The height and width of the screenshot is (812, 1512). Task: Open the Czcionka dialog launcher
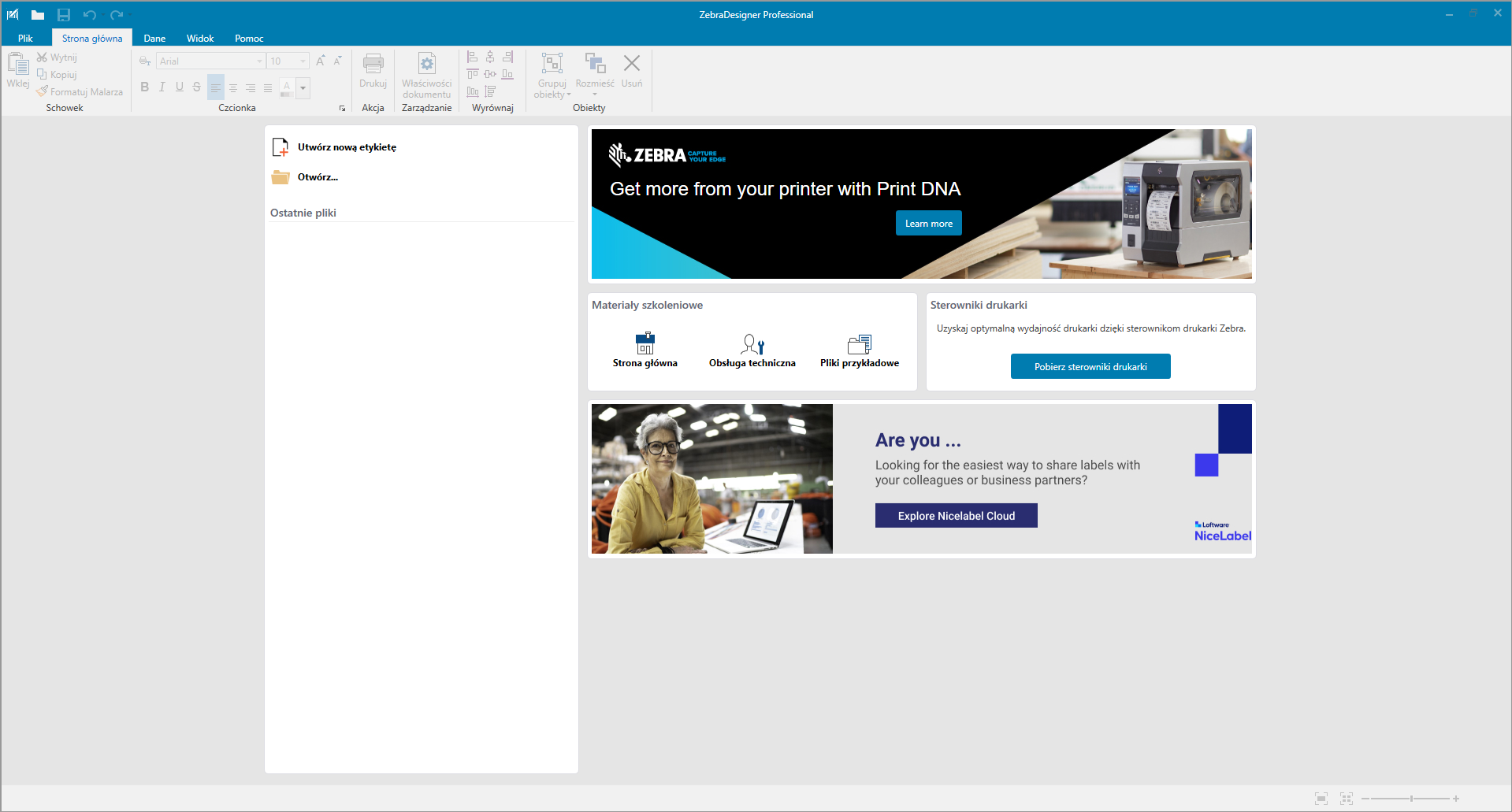[342, 109]
